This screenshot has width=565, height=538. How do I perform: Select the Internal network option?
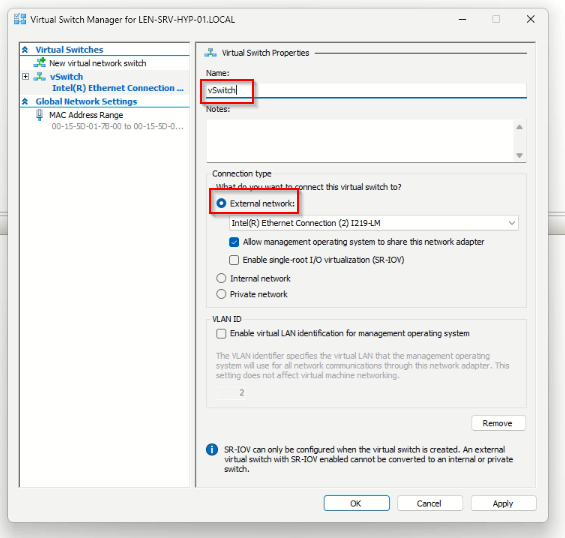[x=221, y=278]
